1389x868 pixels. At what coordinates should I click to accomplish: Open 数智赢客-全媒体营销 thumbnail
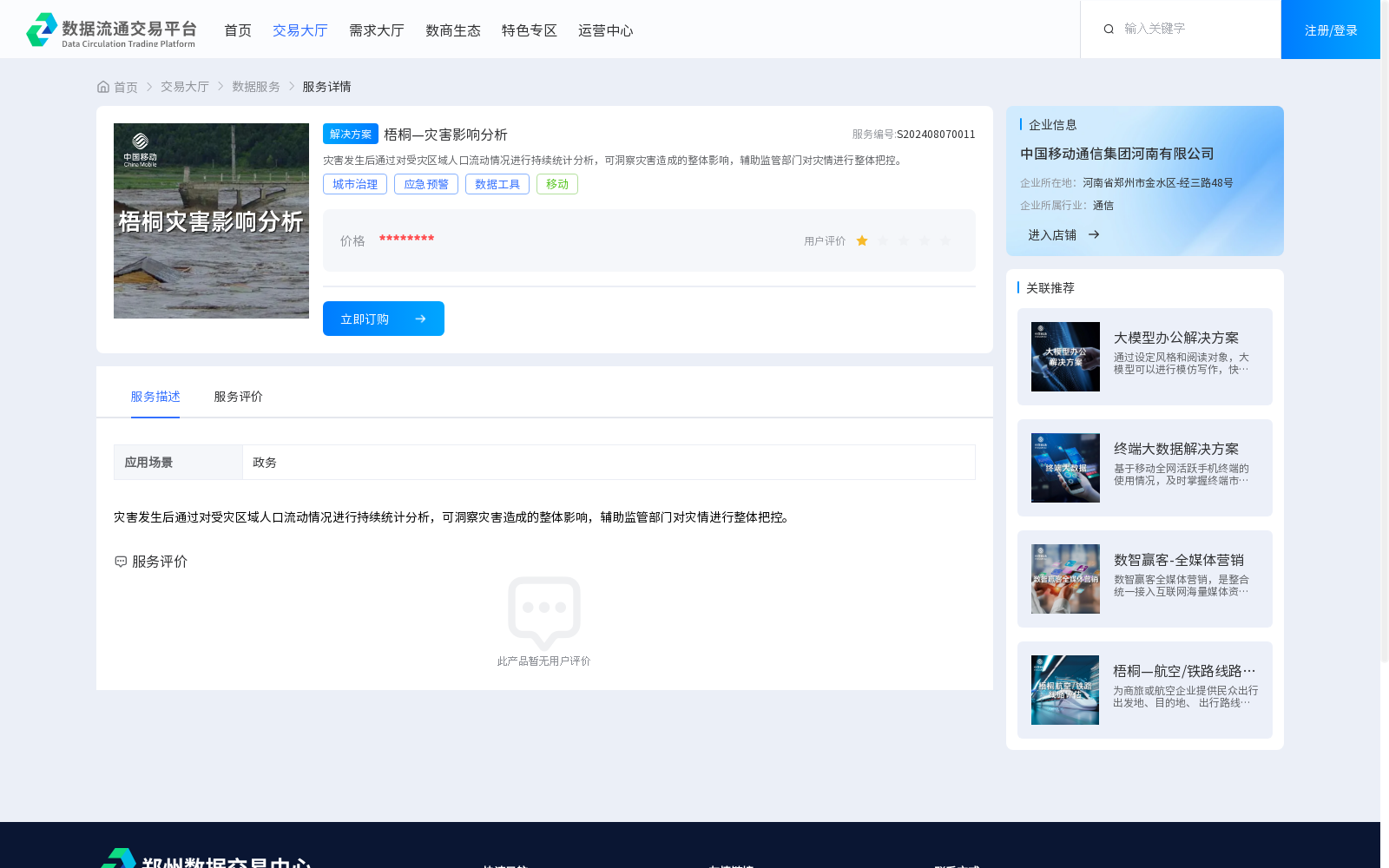[x=1065, y=579]
